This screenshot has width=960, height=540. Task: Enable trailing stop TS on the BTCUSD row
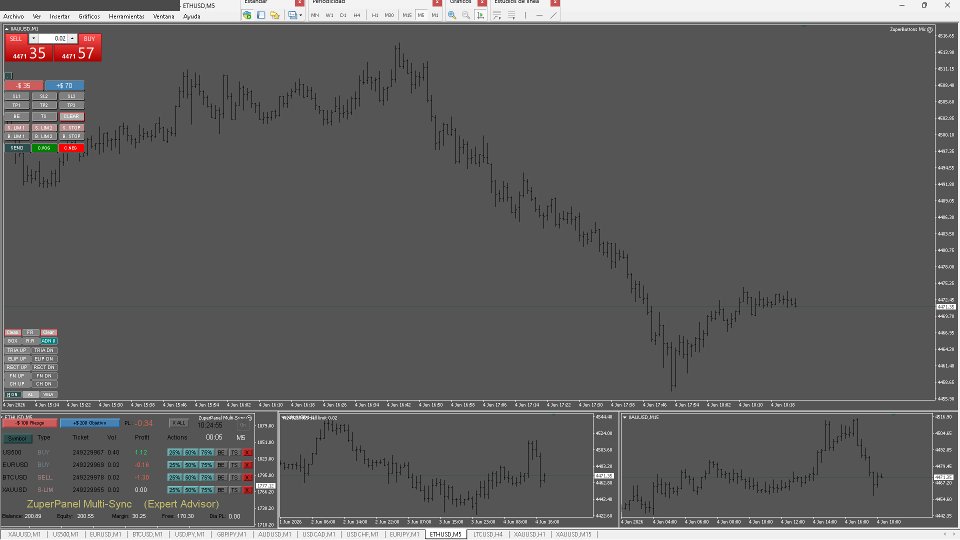(234, 478)
